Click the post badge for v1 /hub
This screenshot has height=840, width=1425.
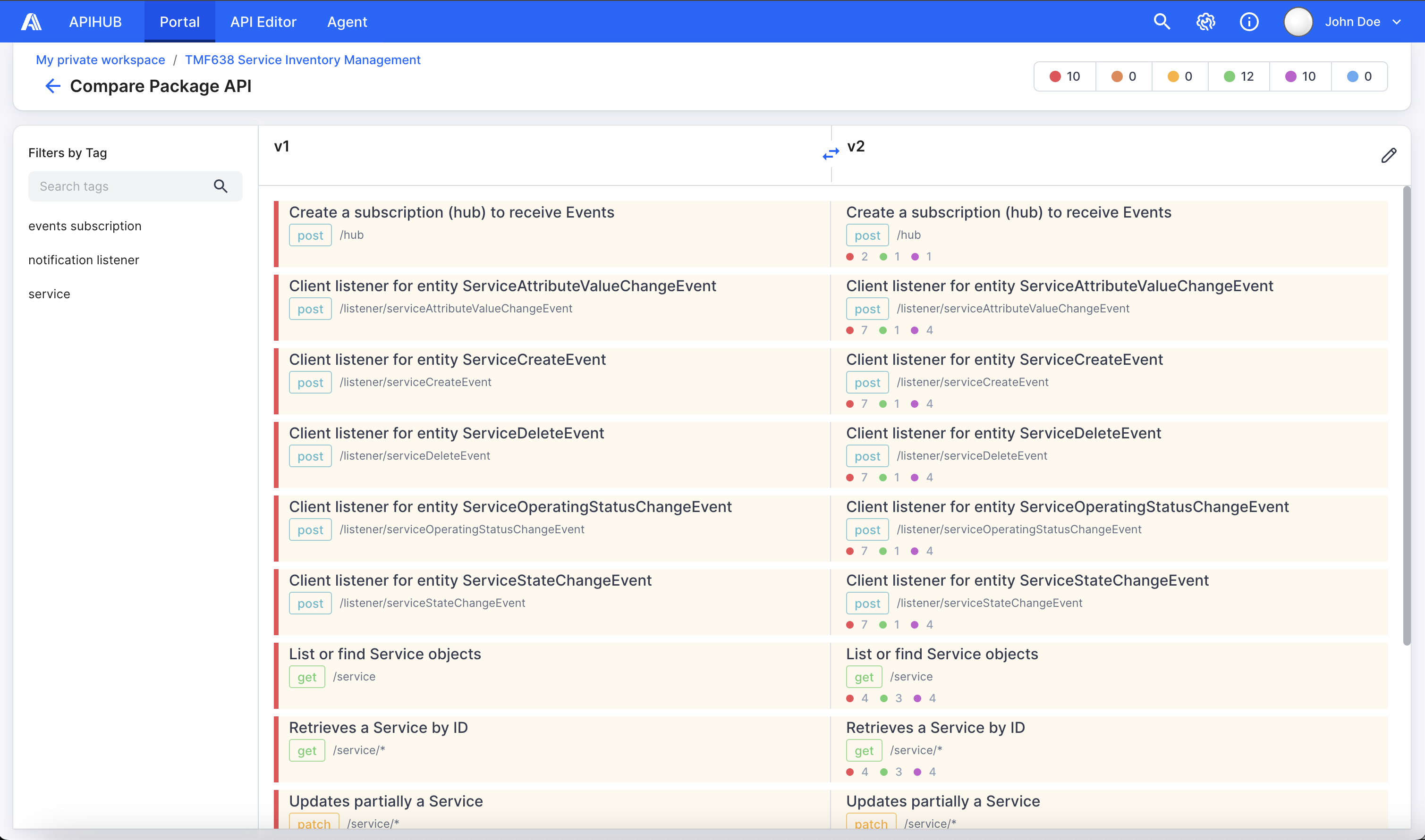tap(310, 235)
